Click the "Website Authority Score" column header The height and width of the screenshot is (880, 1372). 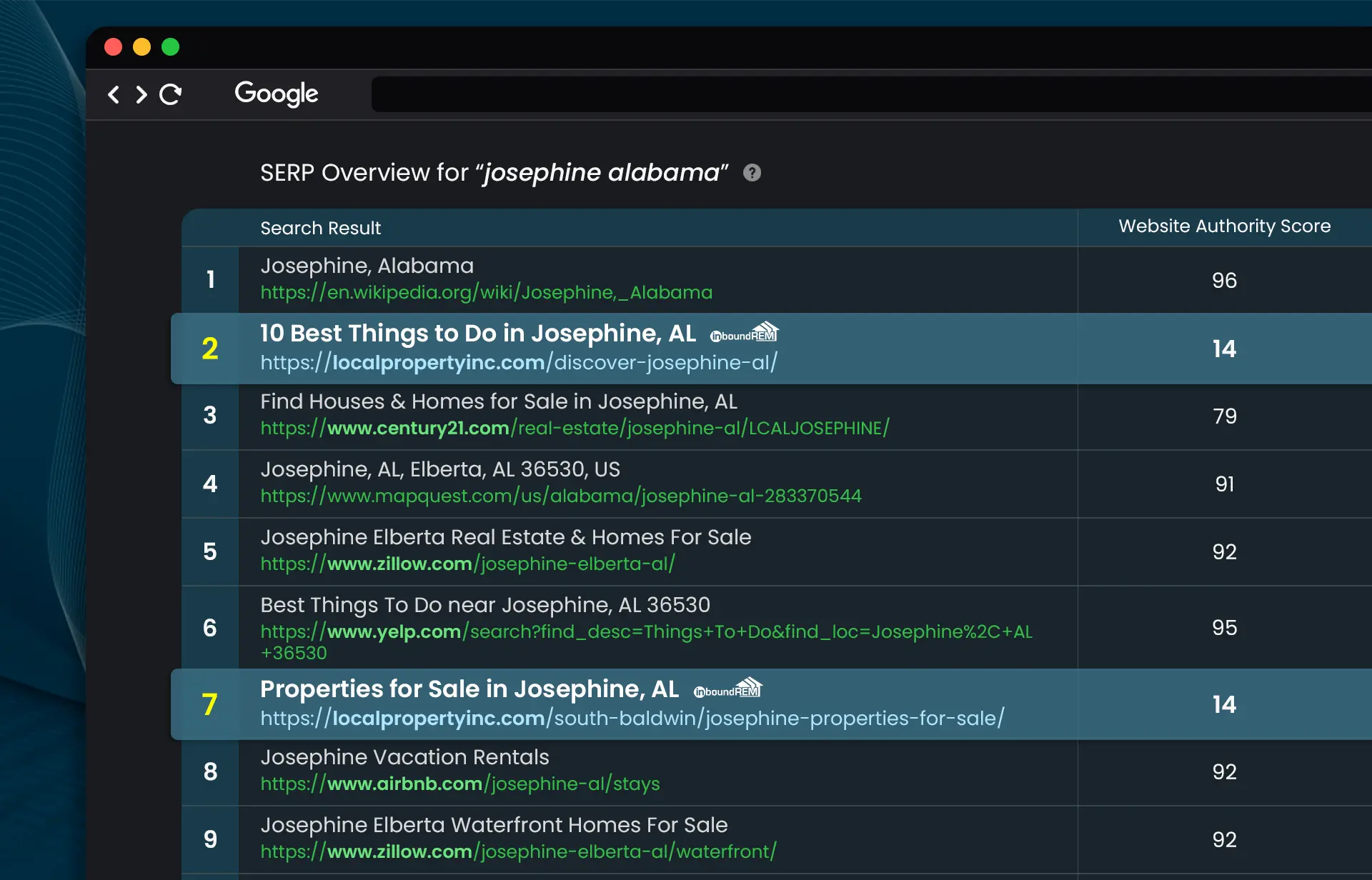click(1224, 226)
